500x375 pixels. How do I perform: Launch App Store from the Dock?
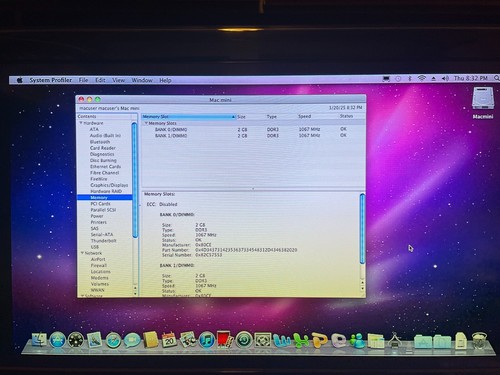tap(58, 340)
